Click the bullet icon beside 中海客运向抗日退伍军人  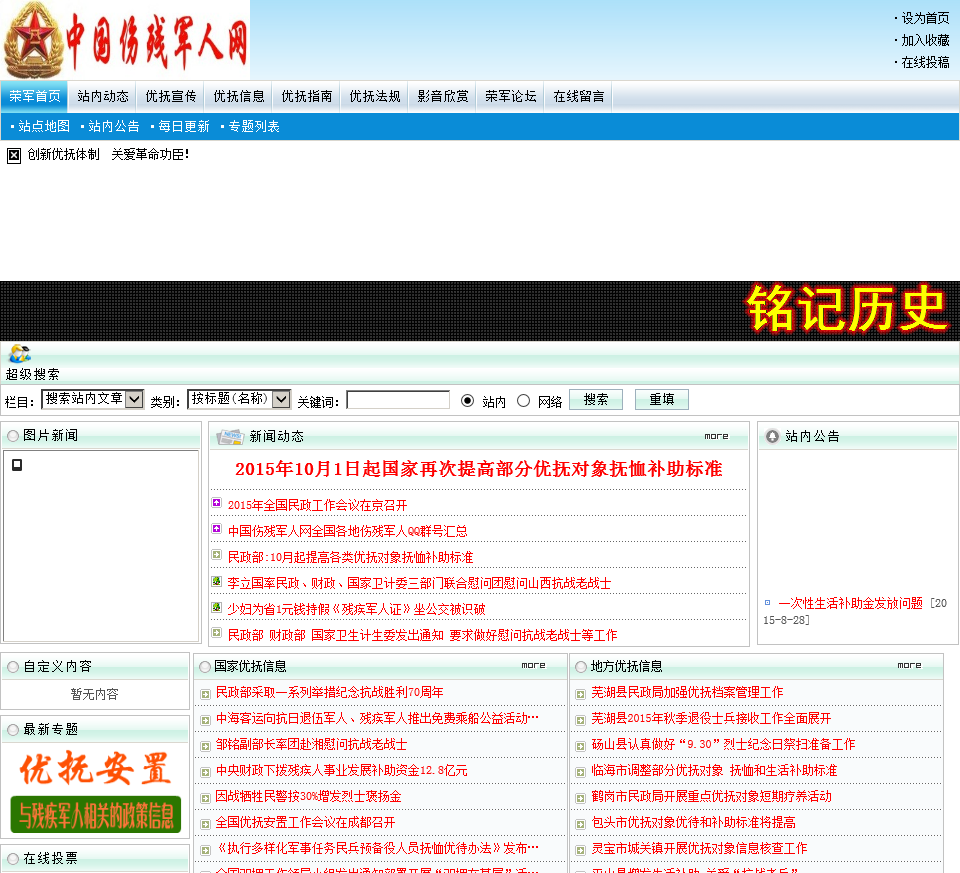click(x=205, y=720)
